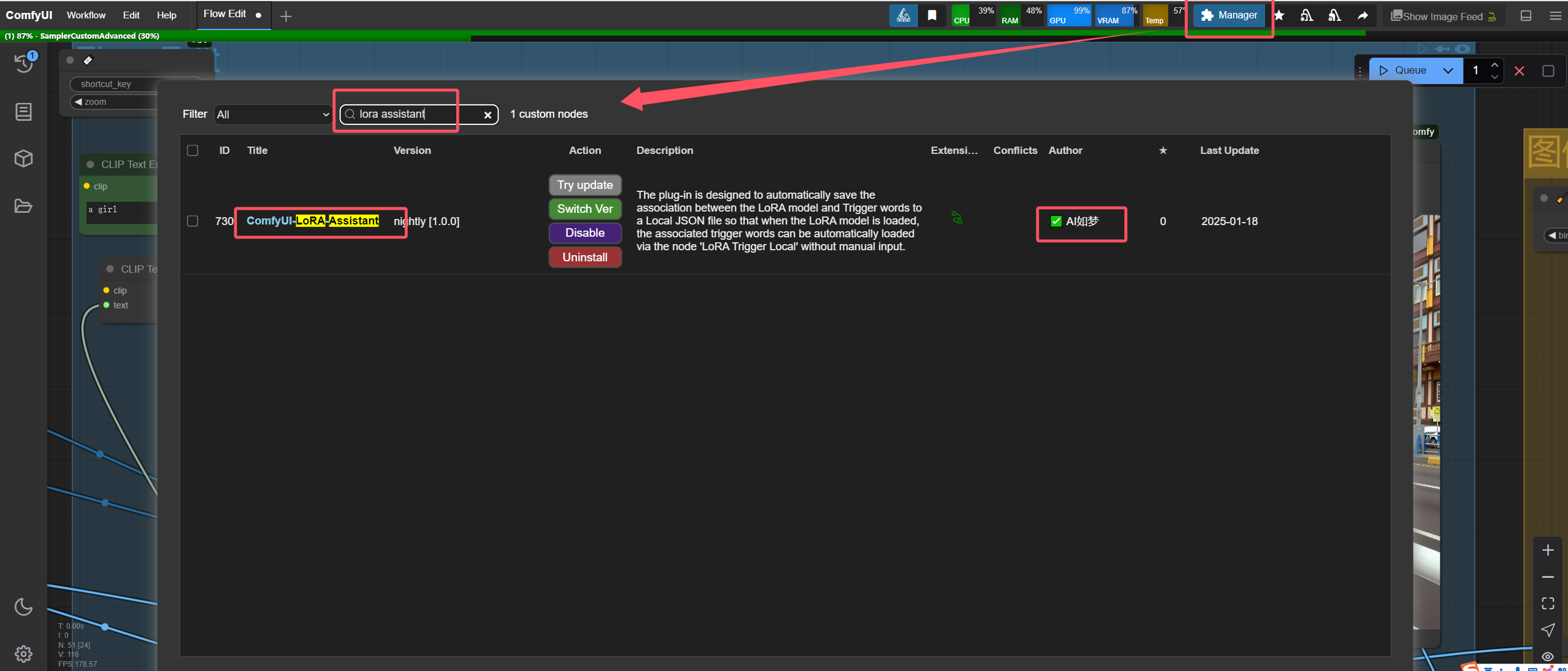1568x671 pixels.
Task: Check the ComfyUI-LoRA-Assistant row checkbox
Action: pyautogui.click(x=193, y=221)
